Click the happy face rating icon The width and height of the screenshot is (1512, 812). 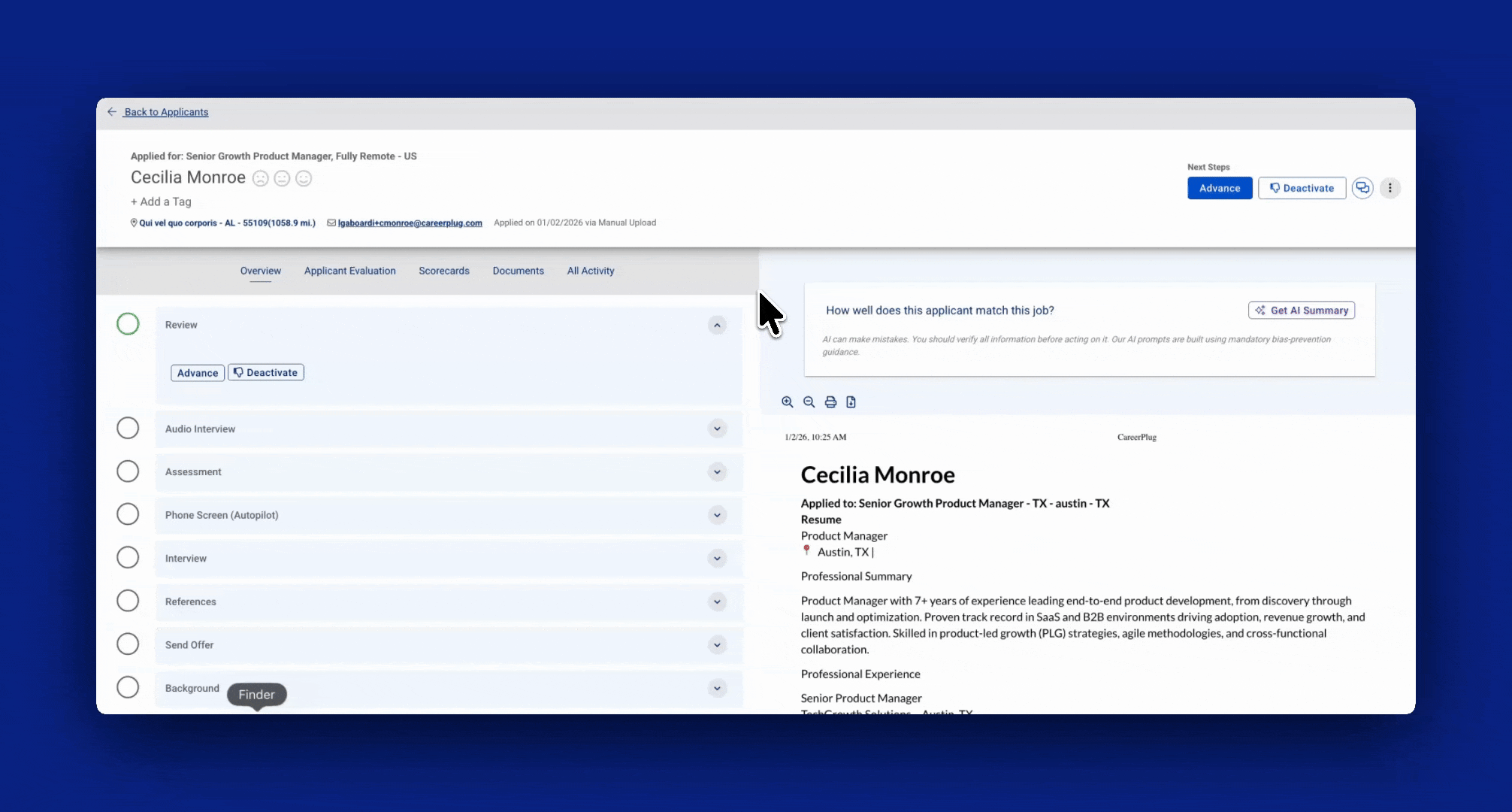[x=304, y=178]
